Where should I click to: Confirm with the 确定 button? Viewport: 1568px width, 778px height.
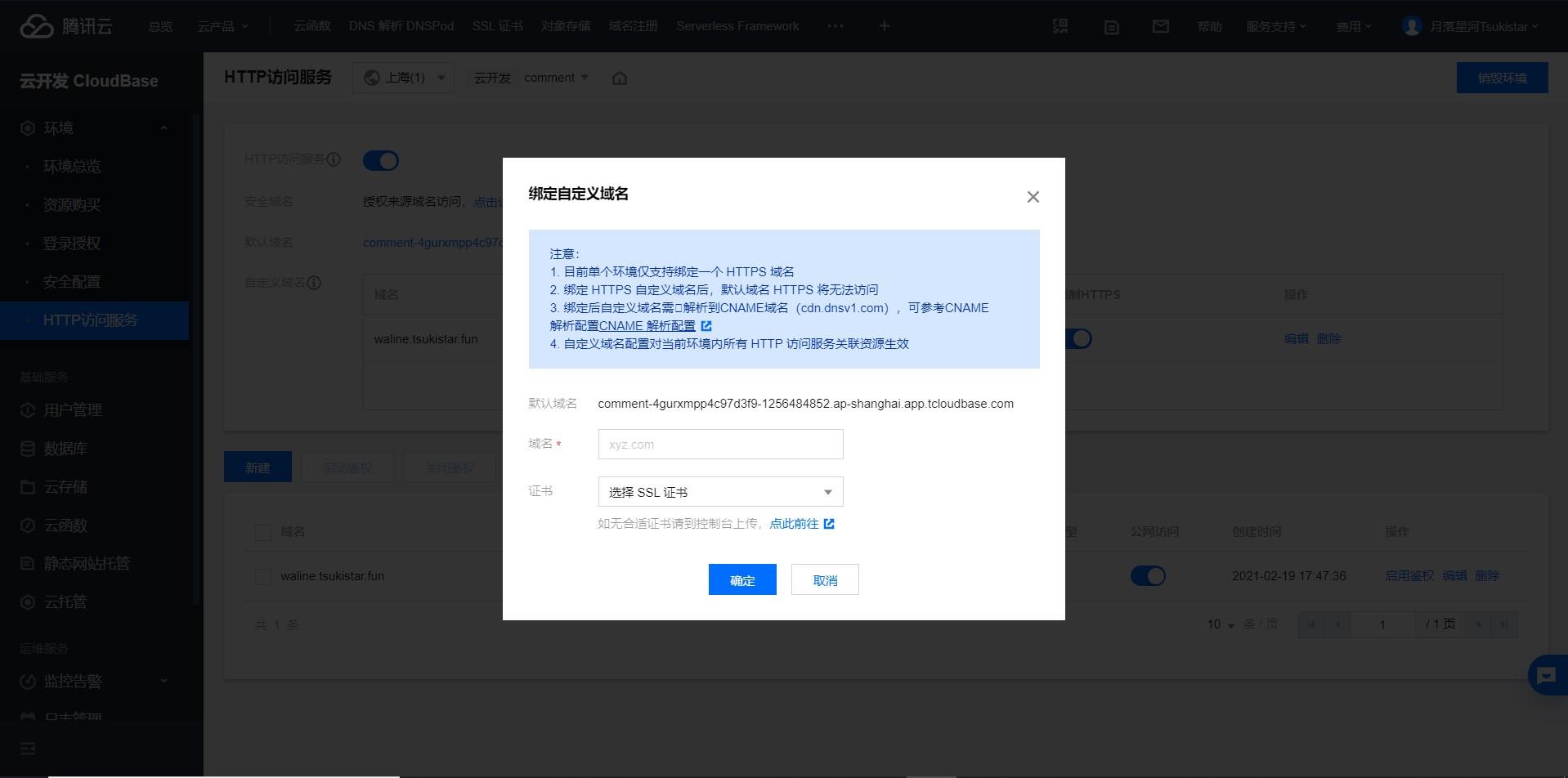742,579
